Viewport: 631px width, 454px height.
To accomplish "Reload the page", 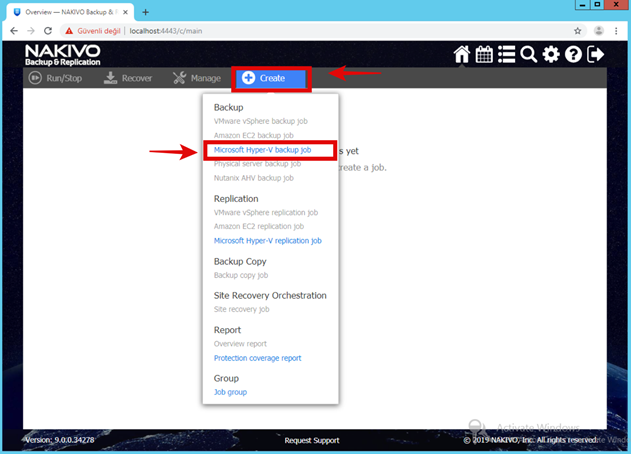I will [x=48, y=31].
